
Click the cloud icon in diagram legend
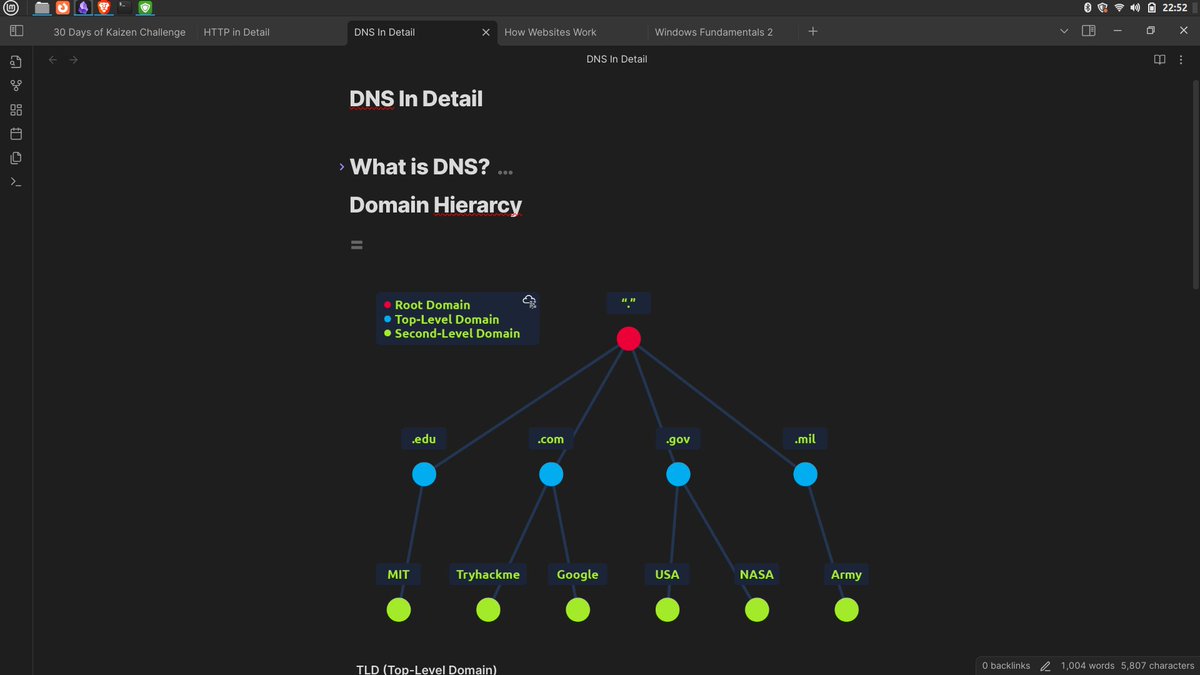coord(529,301)
